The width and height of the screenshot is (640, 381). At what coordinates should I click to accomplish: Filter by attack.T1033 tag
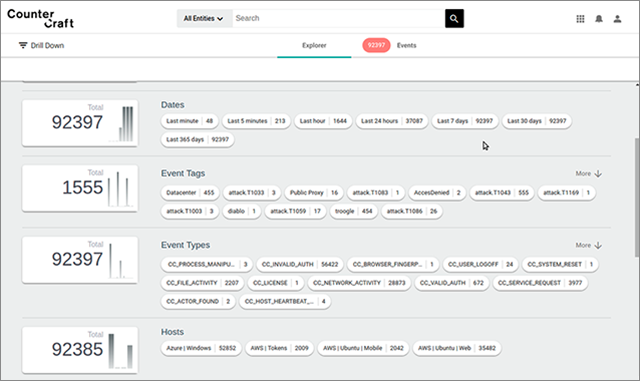coord(252,193)
